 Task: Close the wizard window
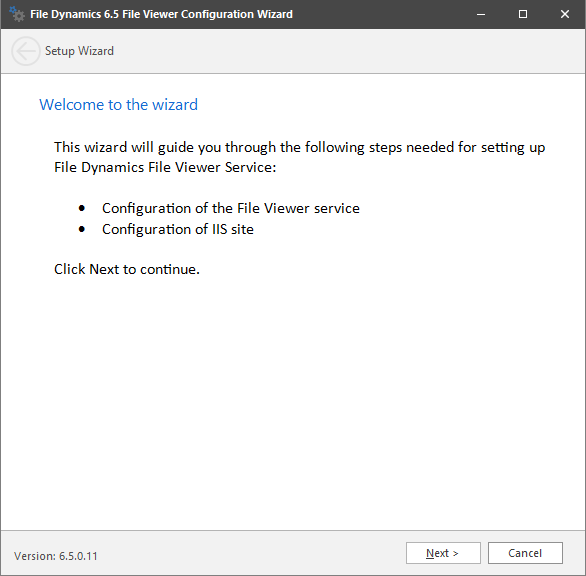[565, 14]
